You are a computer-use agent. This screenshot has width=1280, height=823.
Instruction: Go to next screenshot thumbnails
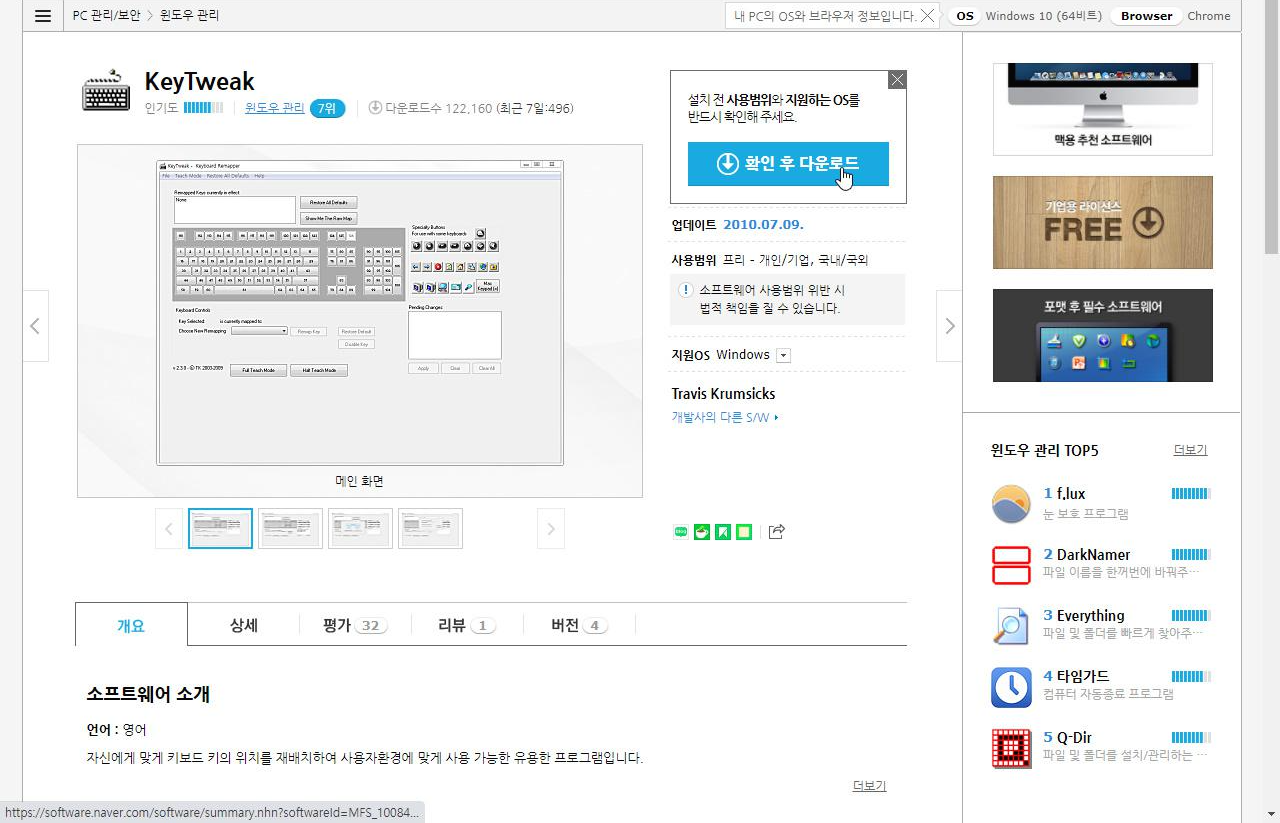coord(550,528)
